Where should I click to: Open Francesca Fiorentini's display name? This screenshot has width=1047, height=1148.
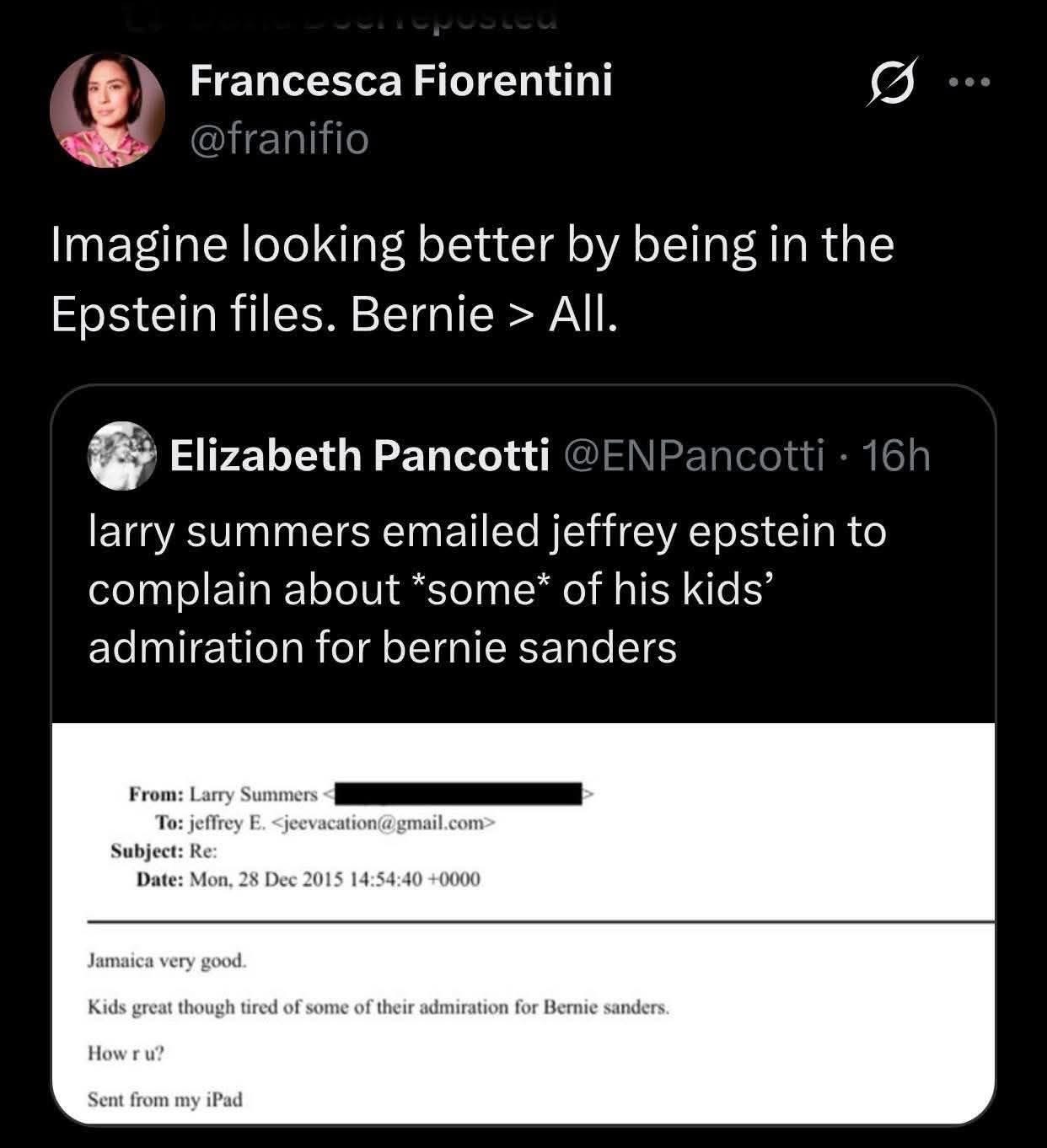(x=400, y=82)
